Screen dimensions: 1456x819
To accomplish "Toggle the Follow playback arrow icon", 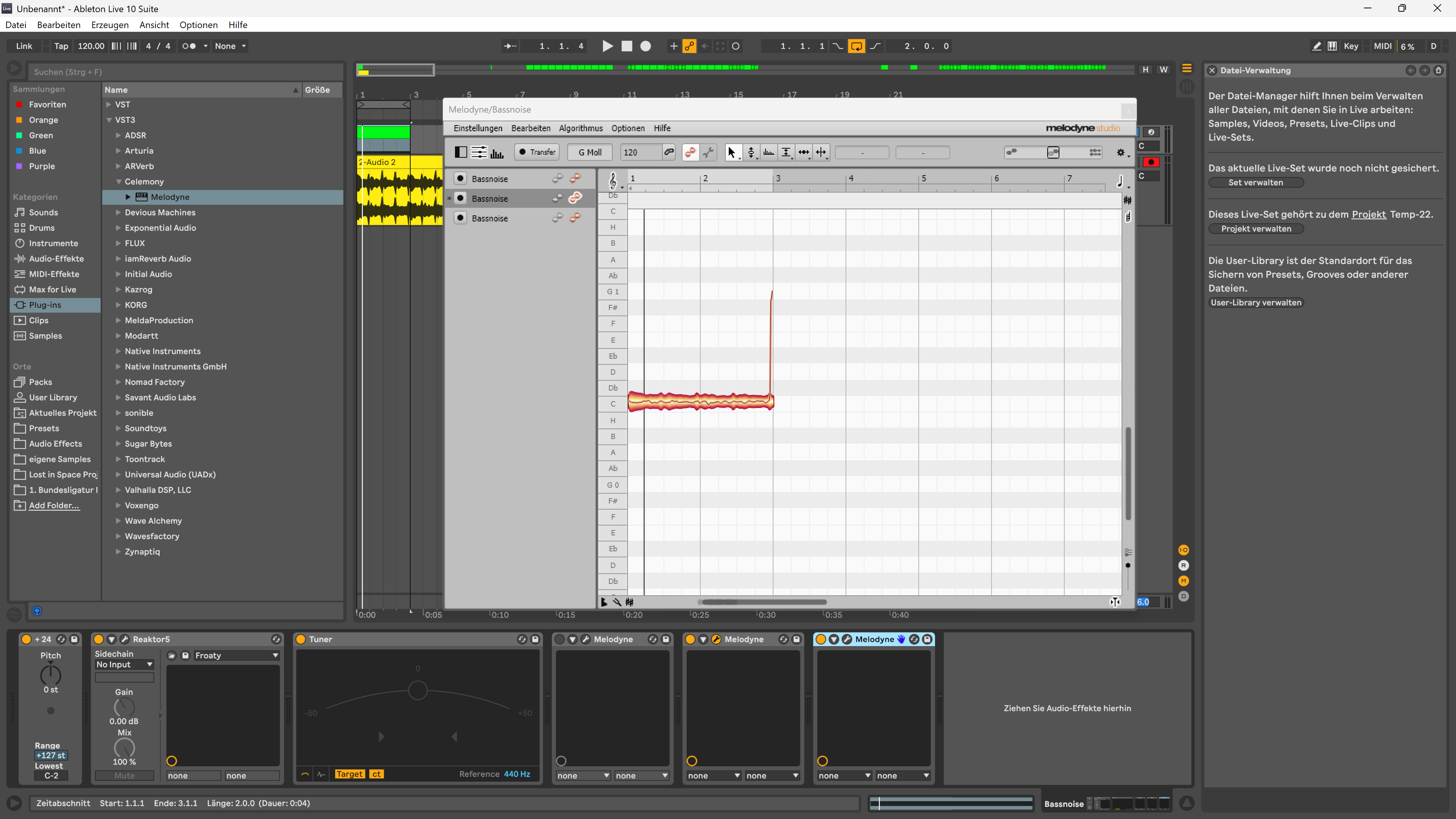I will (x=510, y=46).
